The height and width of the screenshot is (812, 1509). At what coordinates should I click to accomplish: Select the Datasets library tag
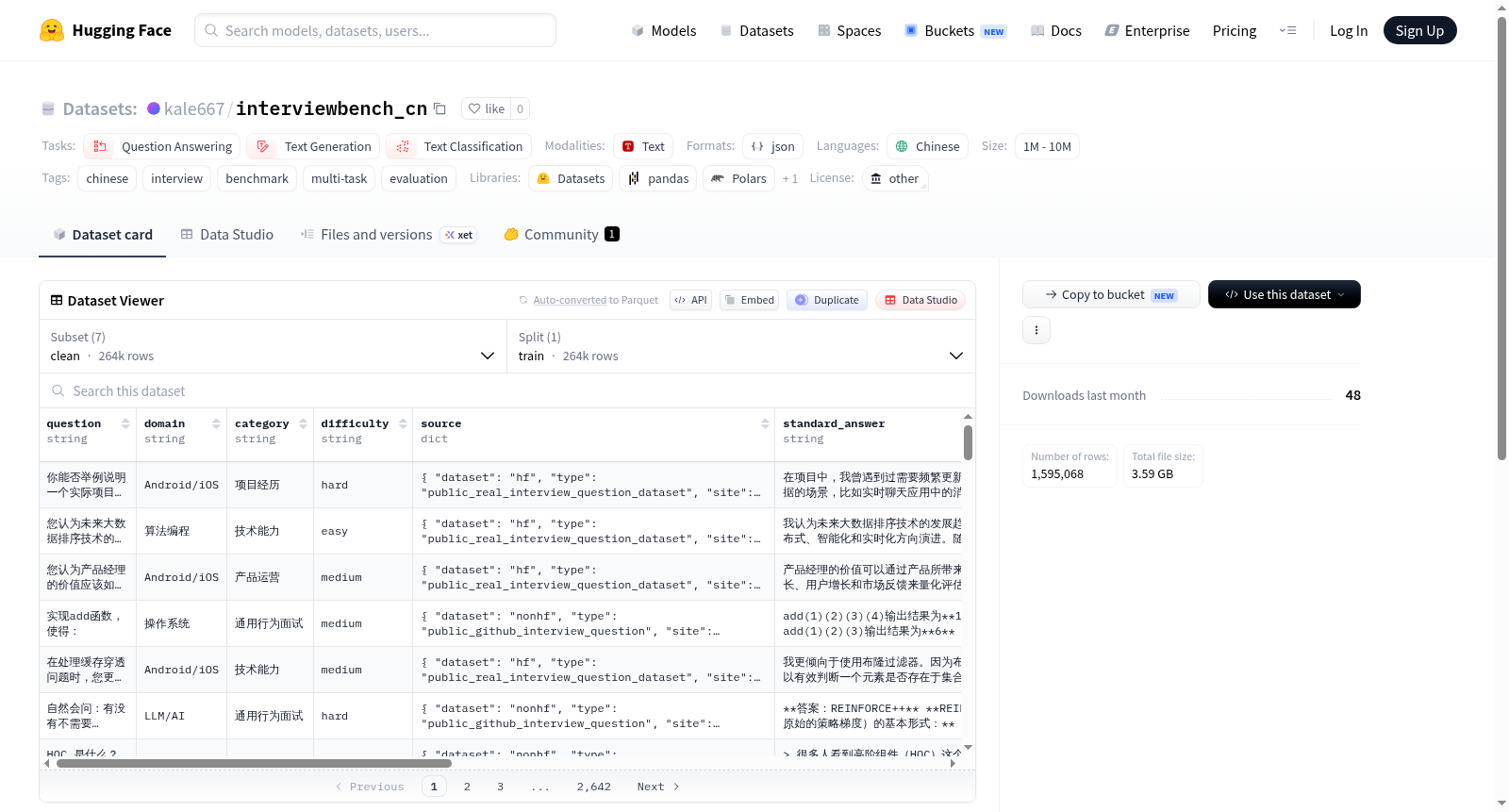(x=571, y=178)
